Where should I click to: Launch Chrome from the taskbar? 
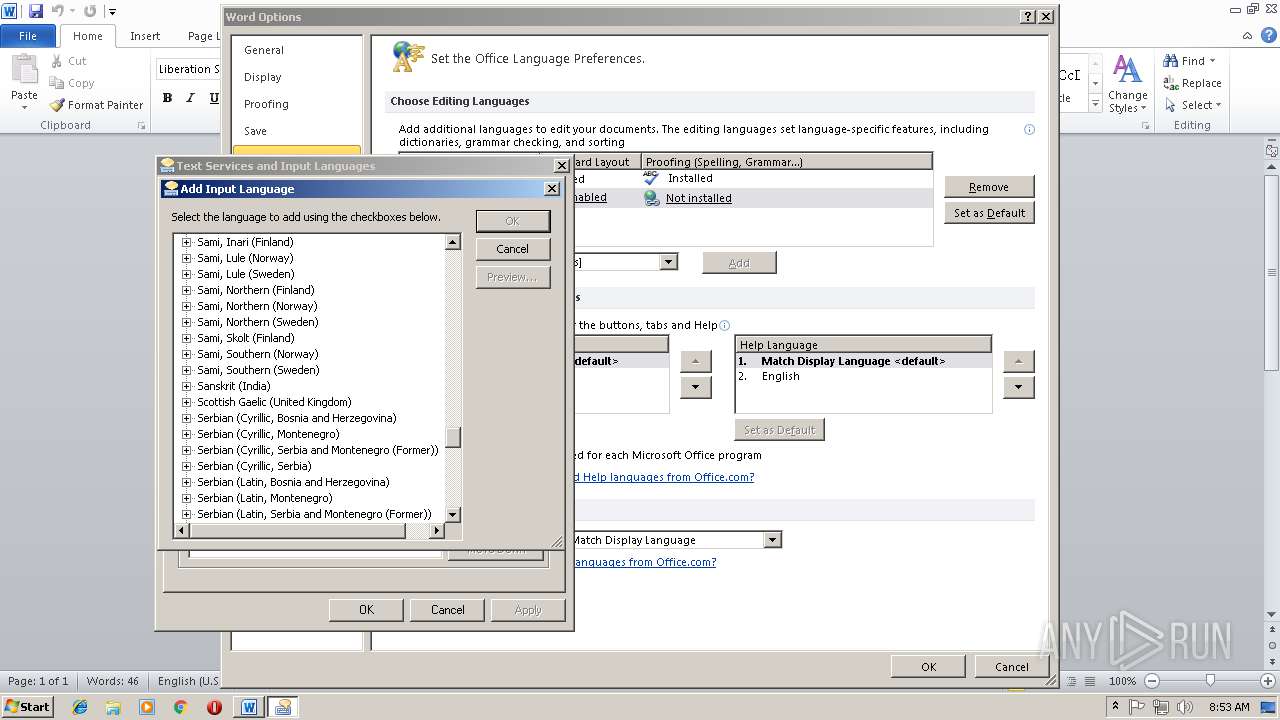pos(180,707)
